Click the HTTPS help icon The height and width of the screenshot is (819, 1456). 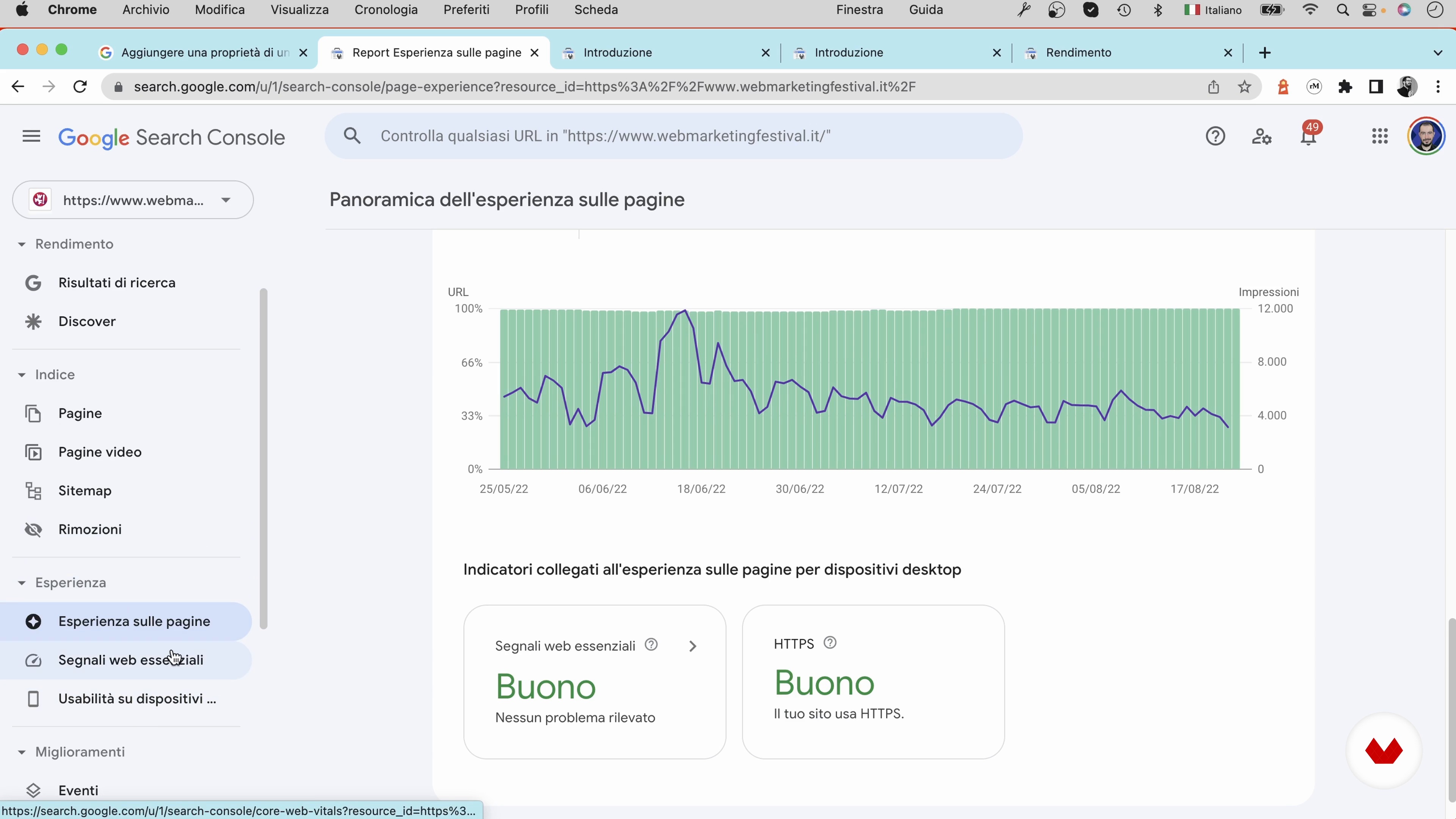pos(830,643)
